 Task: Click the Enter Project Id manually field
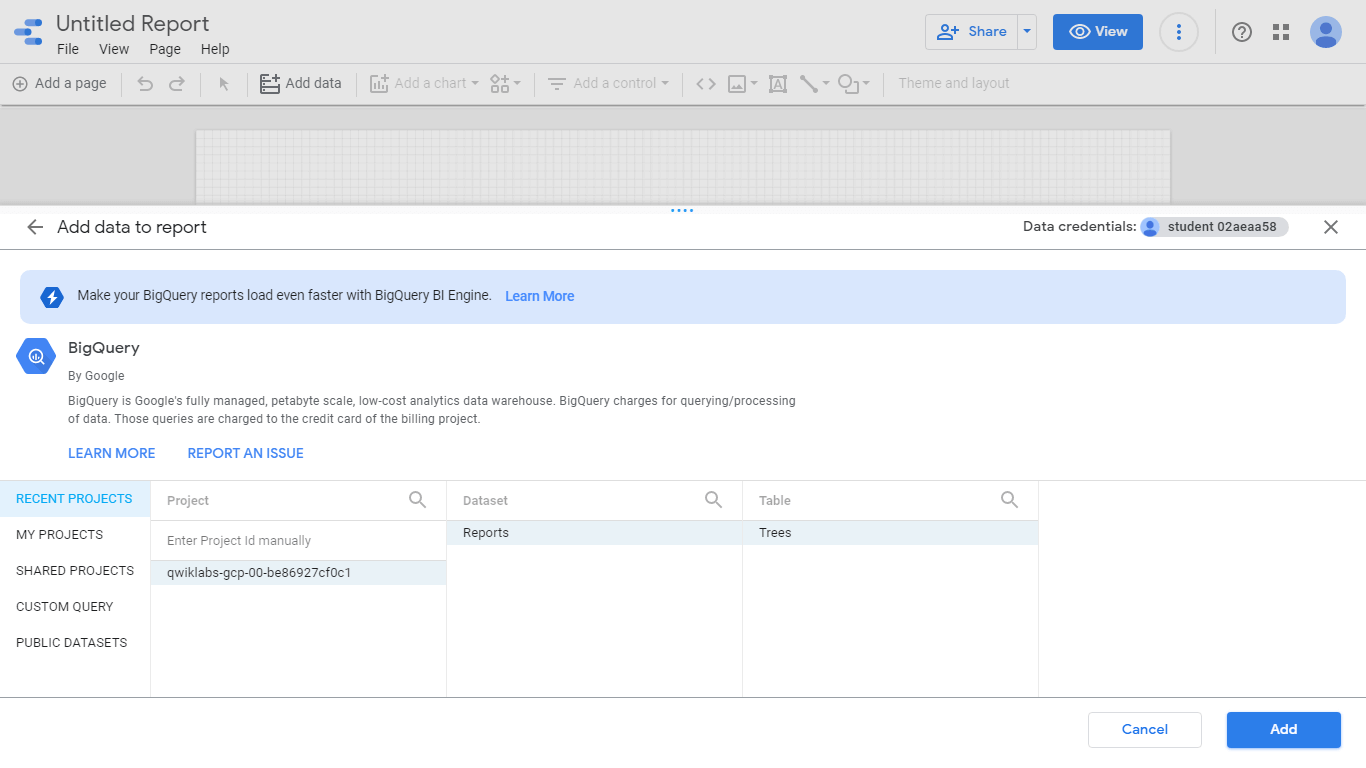(x=298, y=541)
